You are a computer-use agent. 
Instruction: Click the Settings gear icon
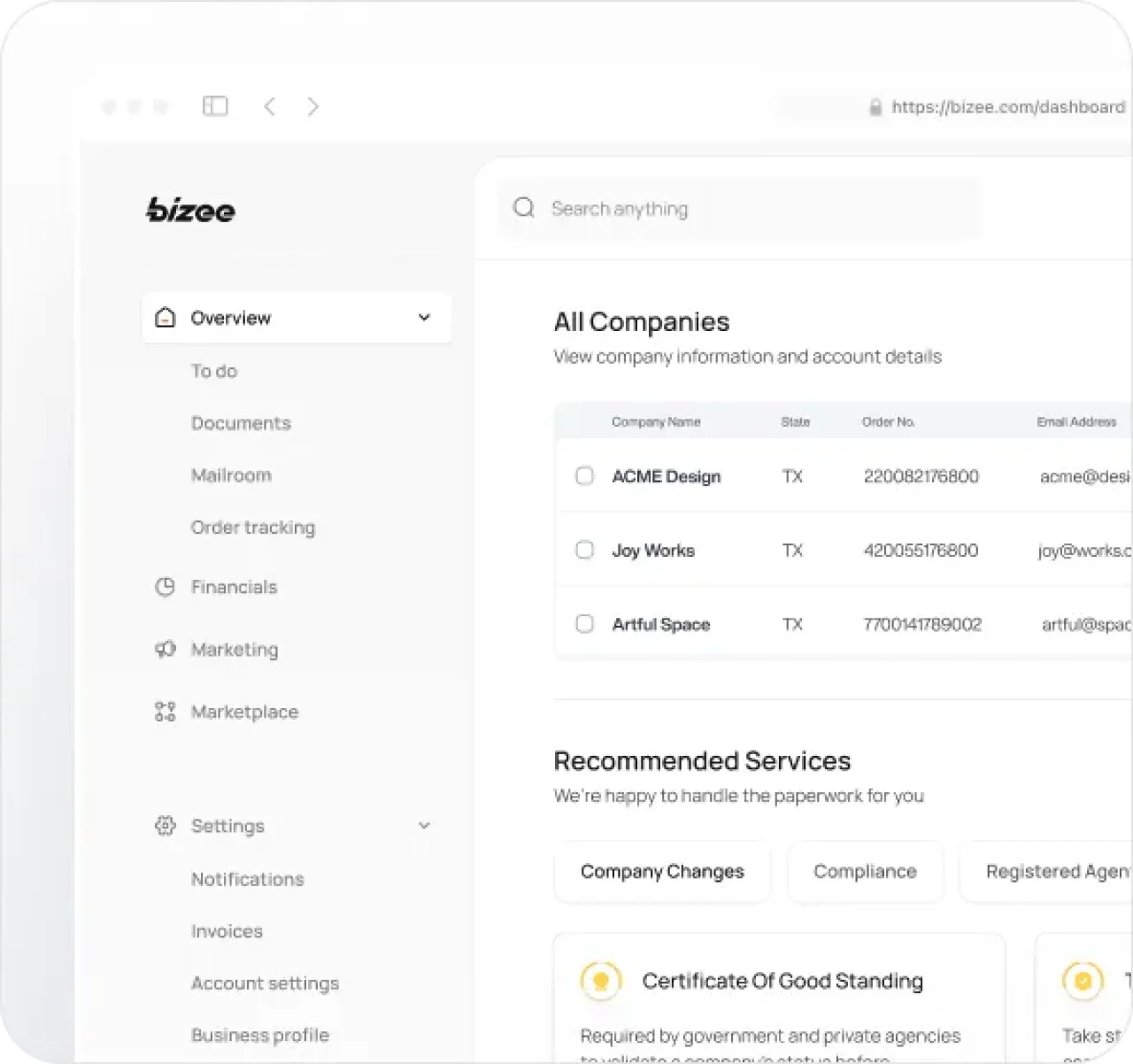coord(165,825)
